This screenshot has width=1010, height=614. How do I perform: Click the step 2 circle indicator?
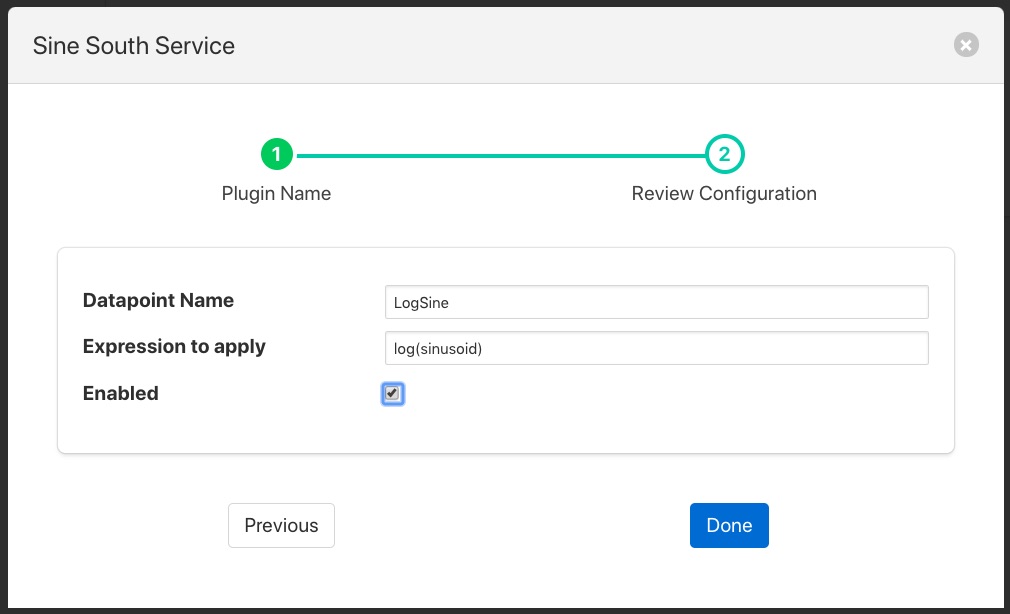click(x=725, y=155)
